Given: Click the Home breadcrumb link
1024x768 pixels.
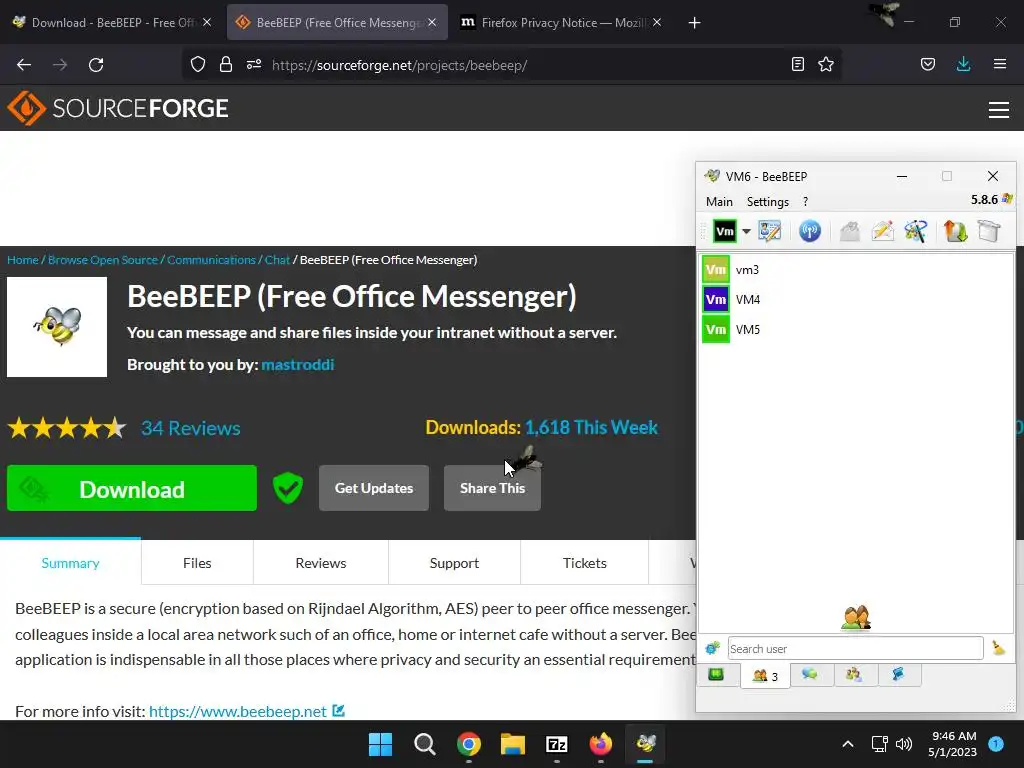Looking at the screenshot, I should tap(23, 260).
